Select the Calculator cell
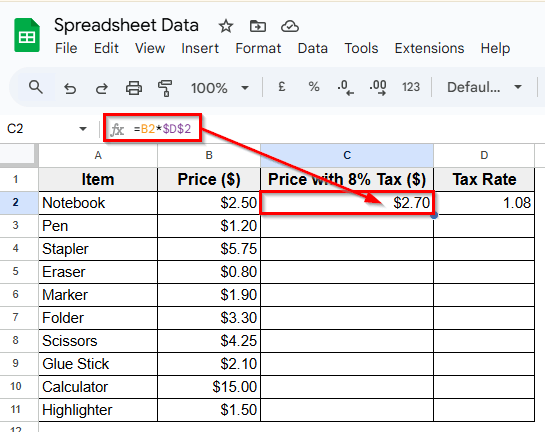545x432 pixels. 98,387
